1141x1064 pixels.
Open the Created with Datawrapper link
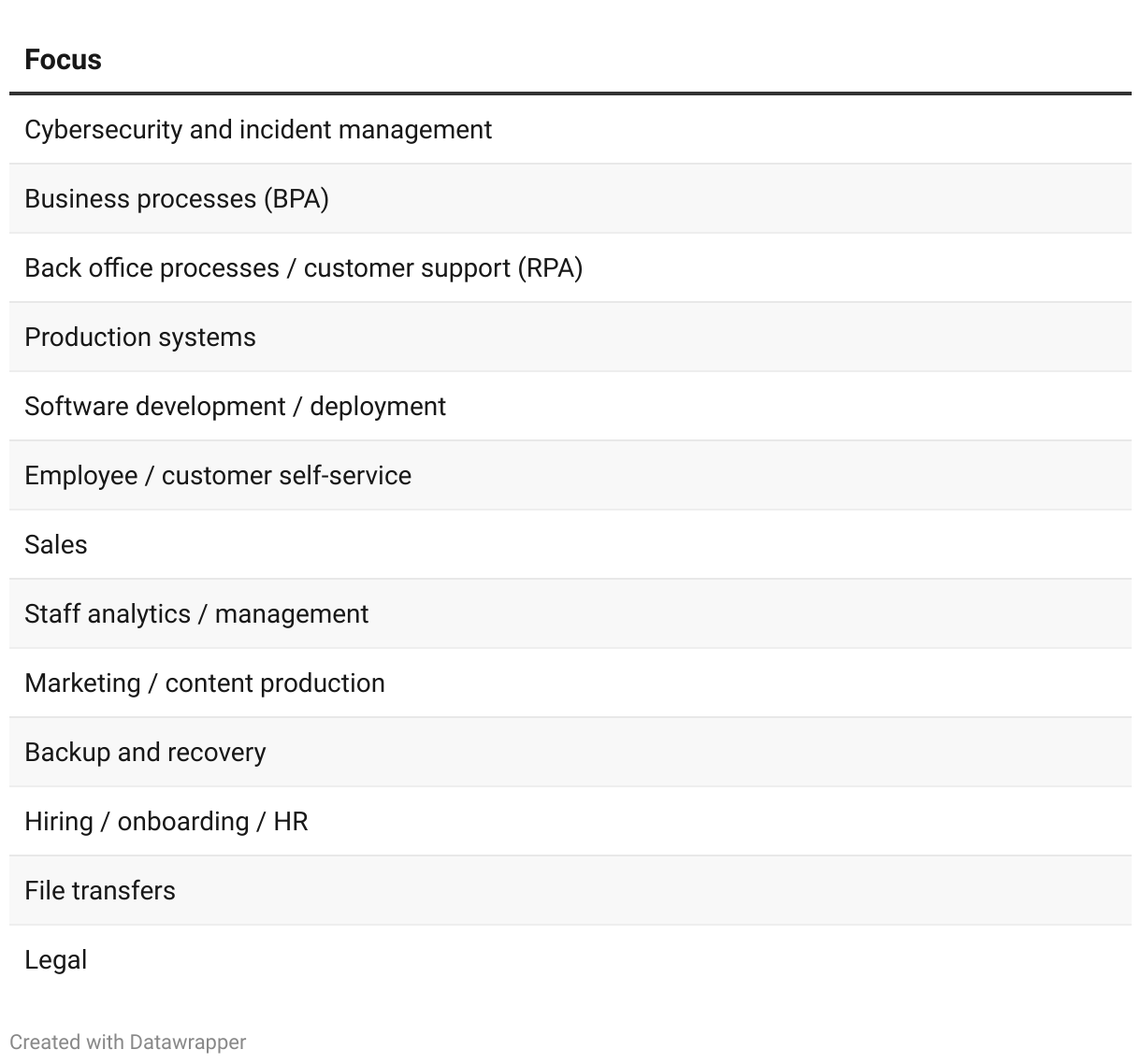(x=128, y=1042)
